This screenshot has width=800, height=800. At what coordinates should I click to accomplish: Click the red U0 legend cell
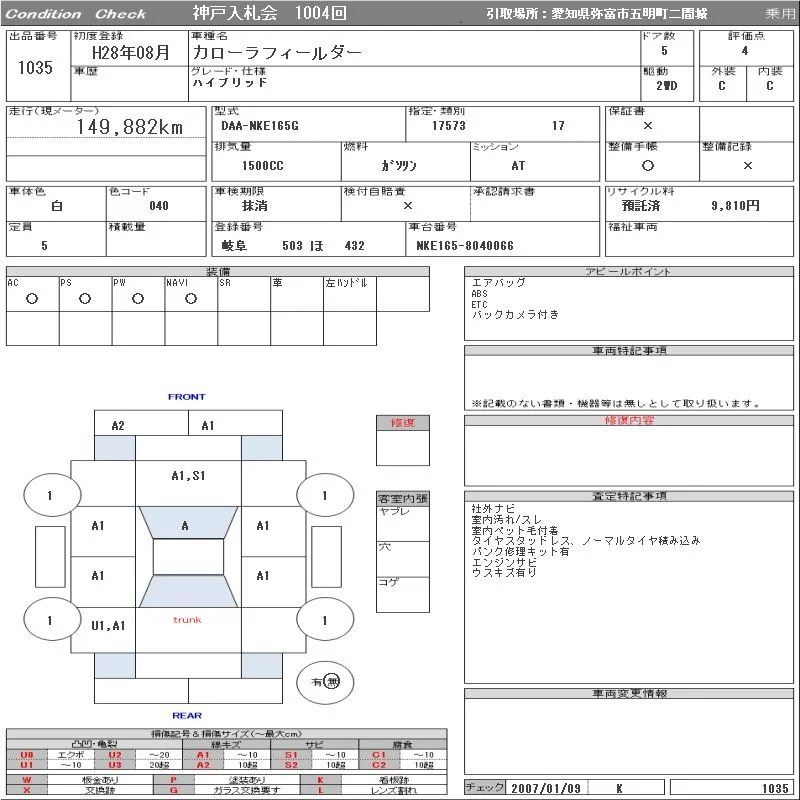(x=27, y=755)
